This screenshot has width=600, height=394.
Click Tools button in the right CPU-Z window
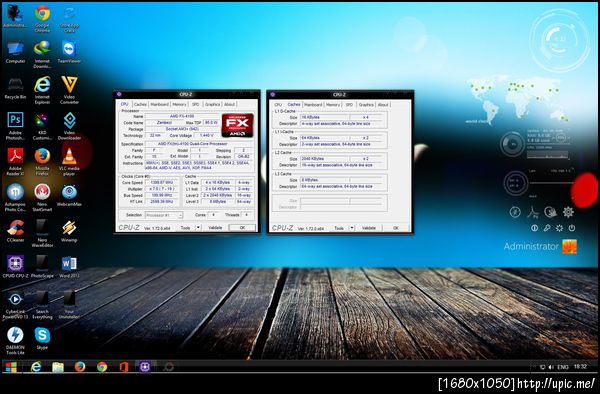[x=339, y=228]
